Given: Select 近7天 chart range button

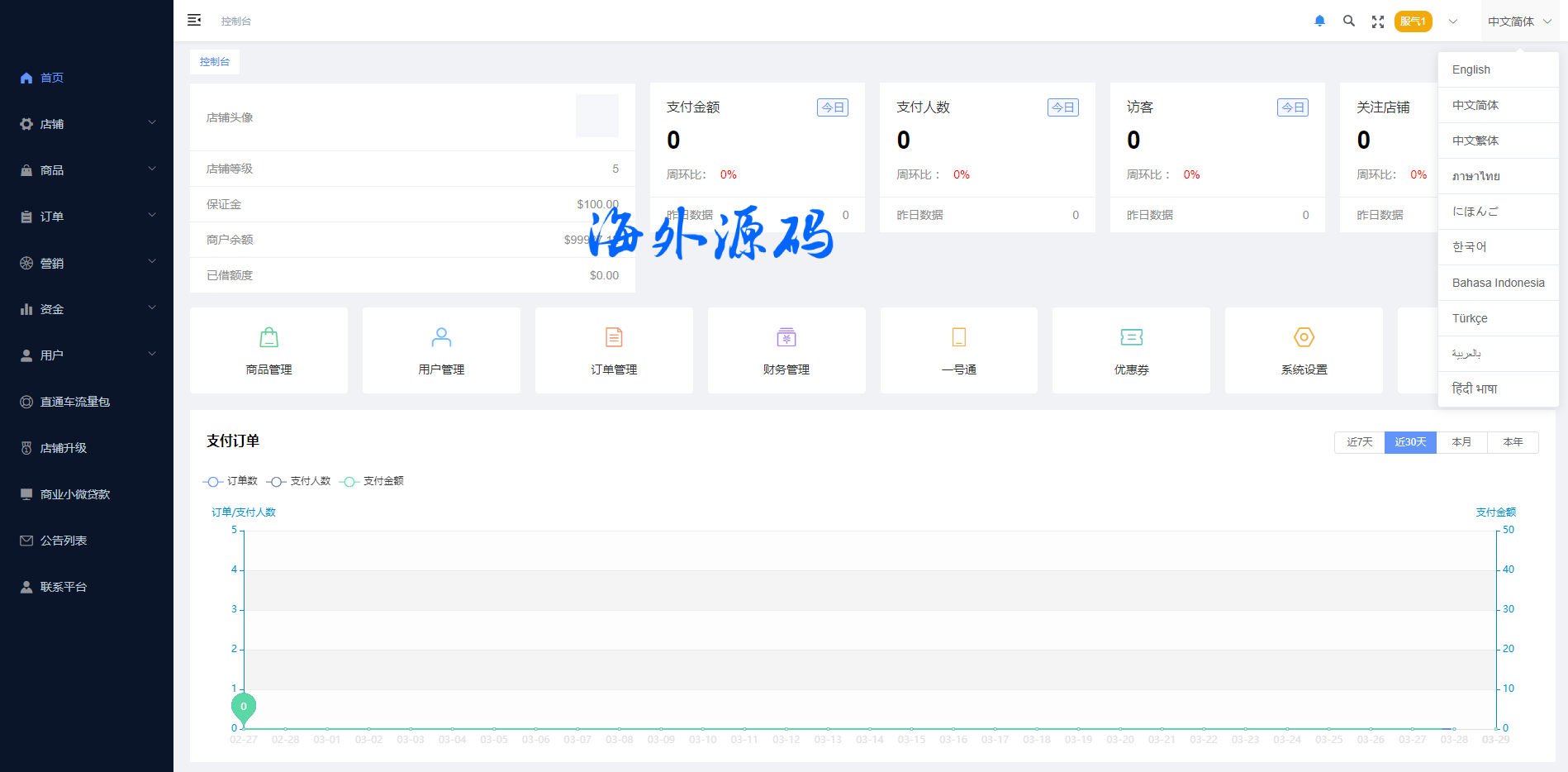Looking at the screenshot, I should point(1359,442).
